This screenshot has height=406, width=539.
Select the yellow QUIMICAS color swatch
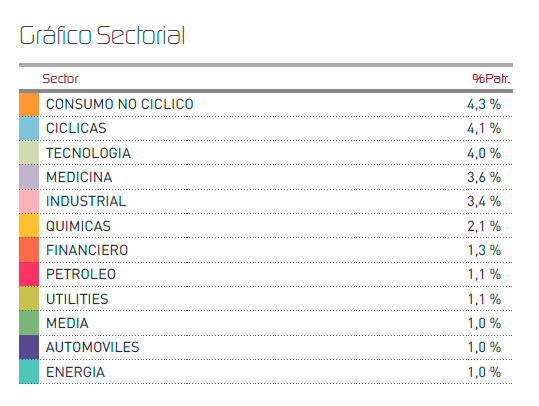[x=29, y=226]
